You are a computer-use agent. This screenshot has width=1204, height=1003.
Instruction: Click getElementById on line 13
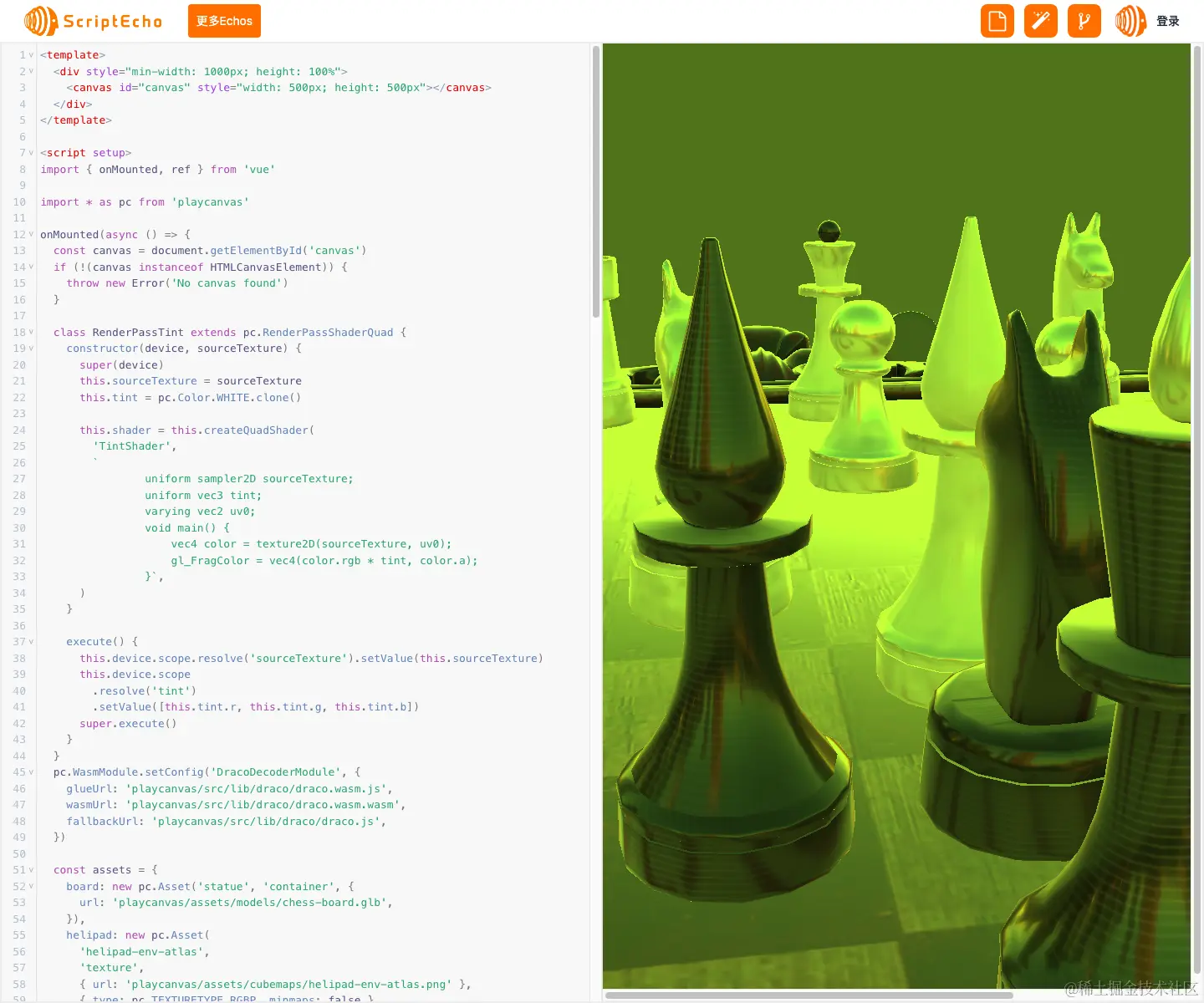pyautogui.click(x=256, y=251)
